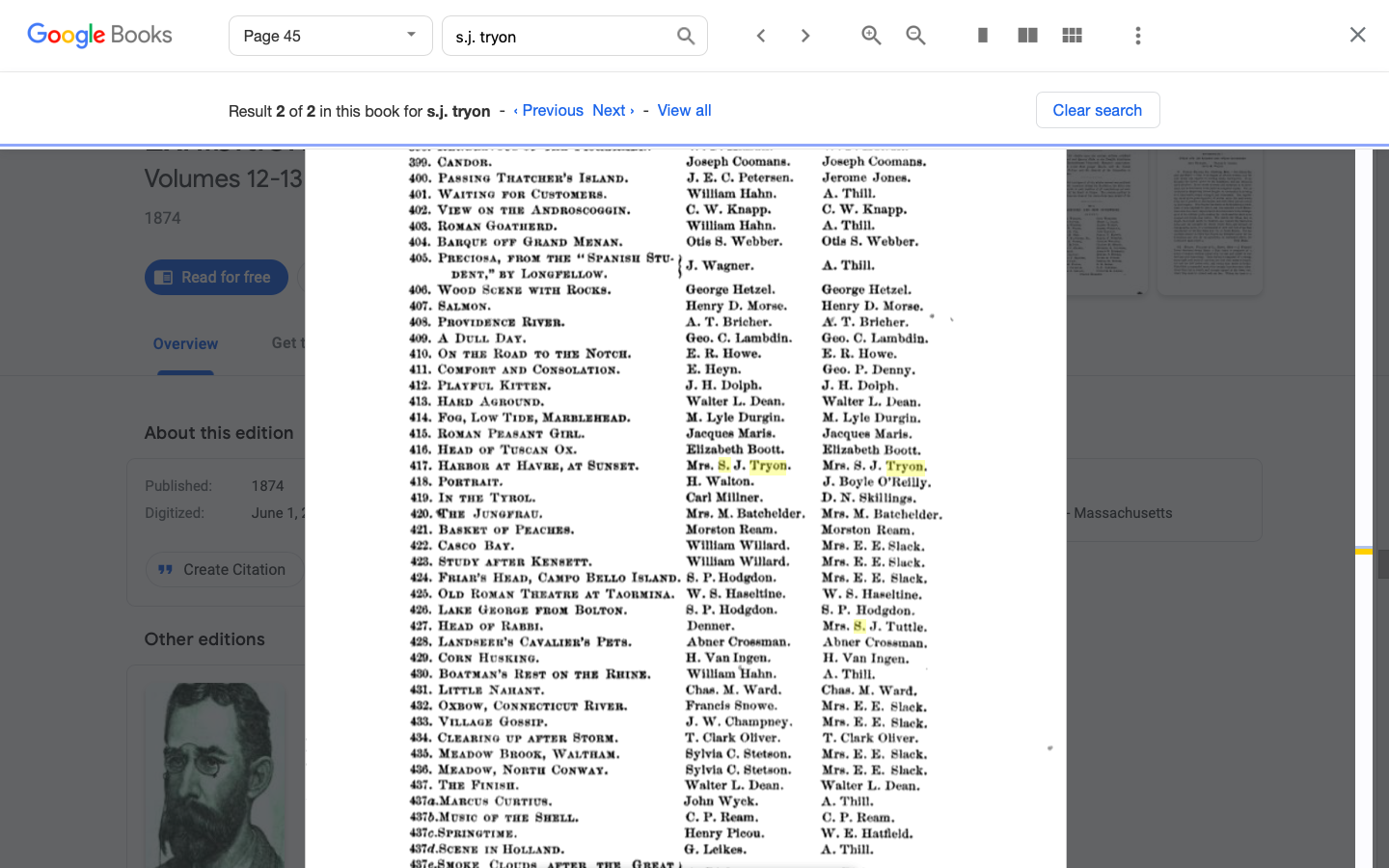
Task: Go to the previous page with left arrow
Action: [761, 35]
